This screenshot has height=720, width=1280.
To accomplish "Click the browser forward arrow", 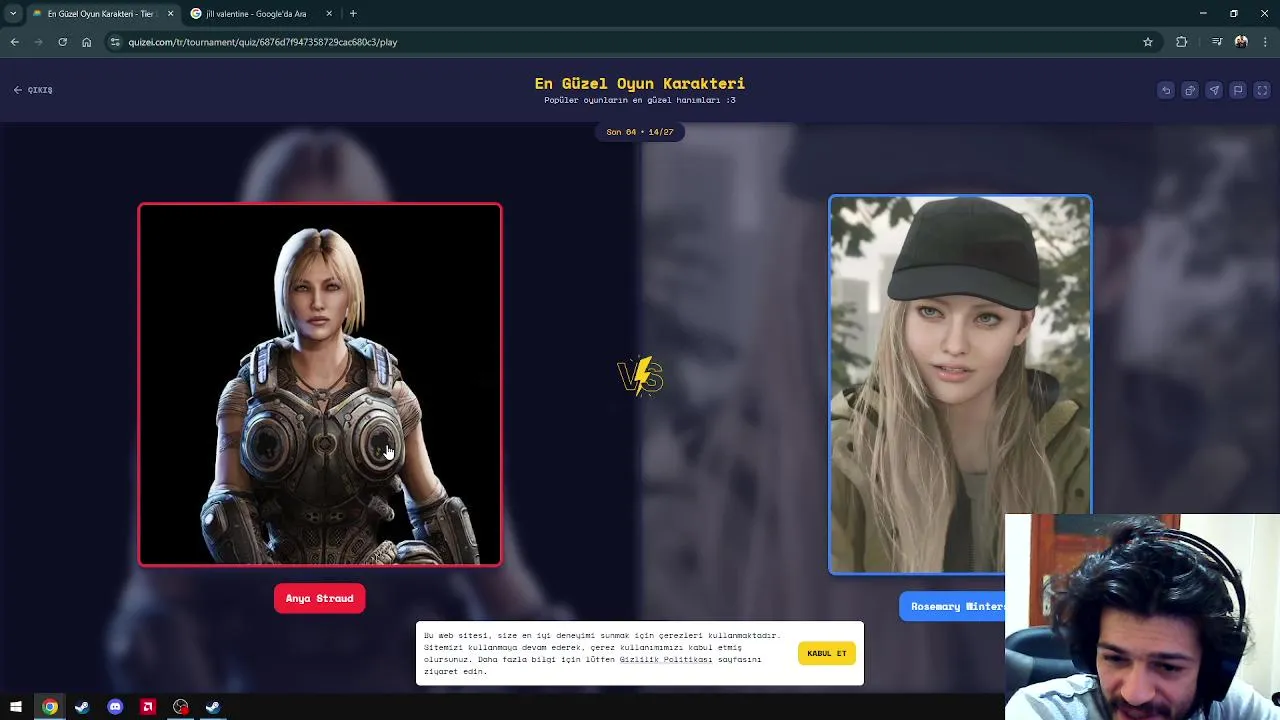I will pyautogui.click(x=38, y=42).
